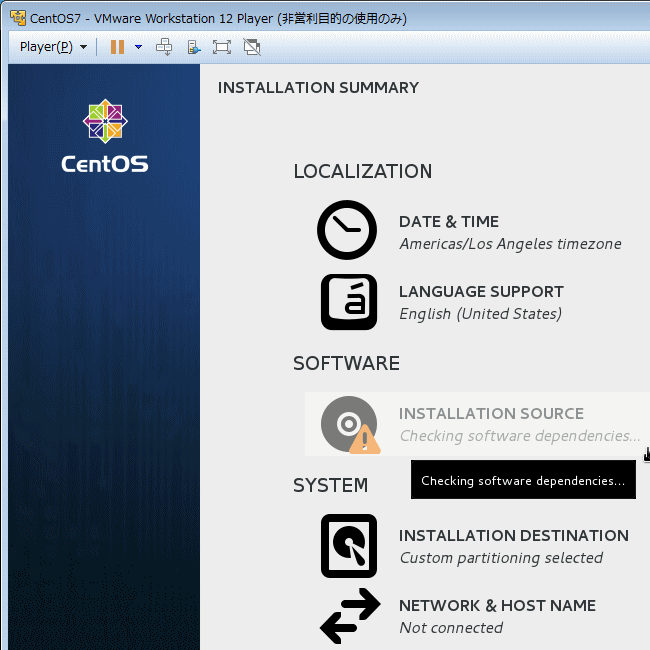Open the Player(P) menu

[53, 47]
